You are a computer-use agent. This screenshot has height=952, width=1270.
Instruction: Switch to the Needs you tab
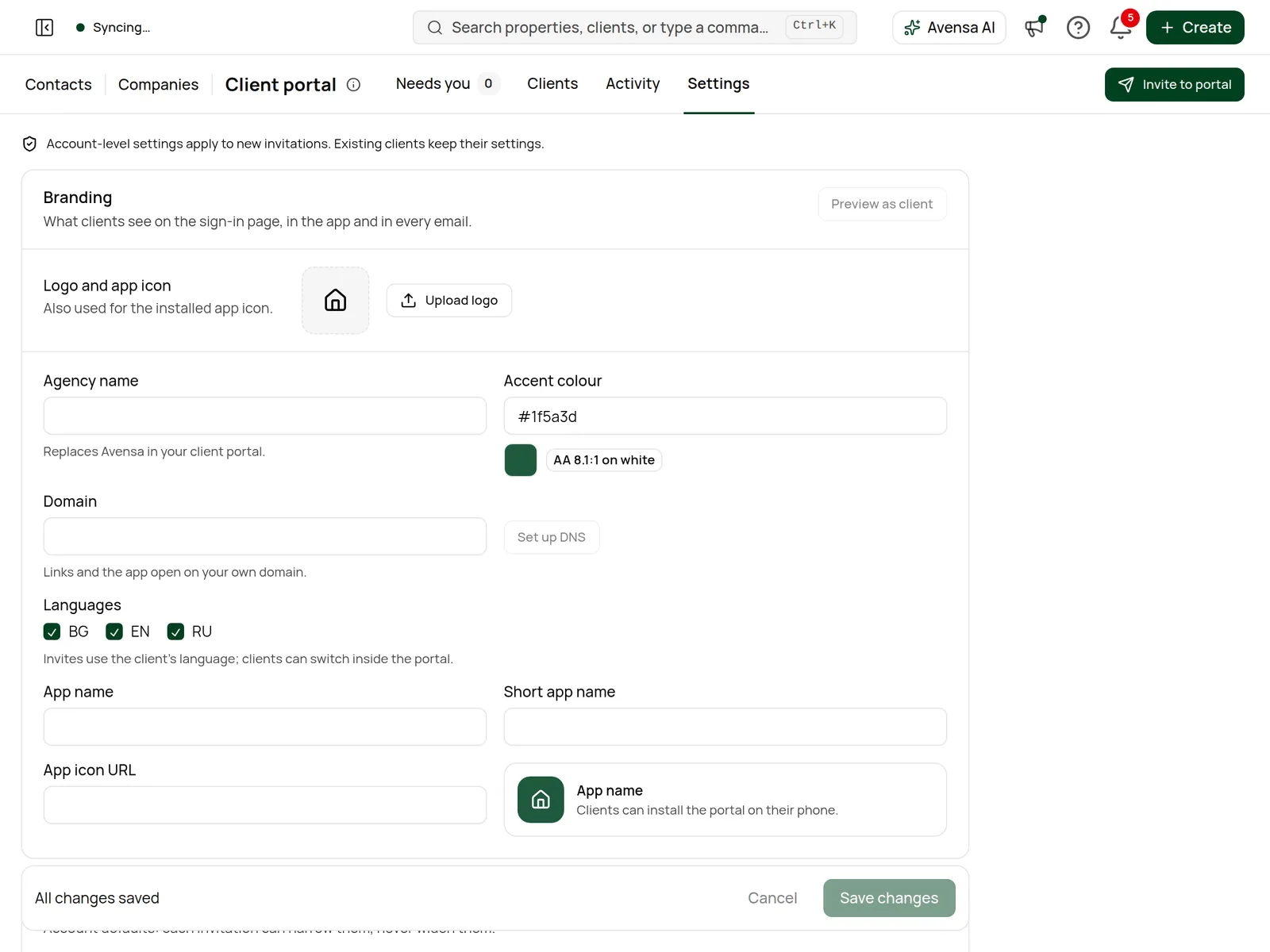pos(448,84)
